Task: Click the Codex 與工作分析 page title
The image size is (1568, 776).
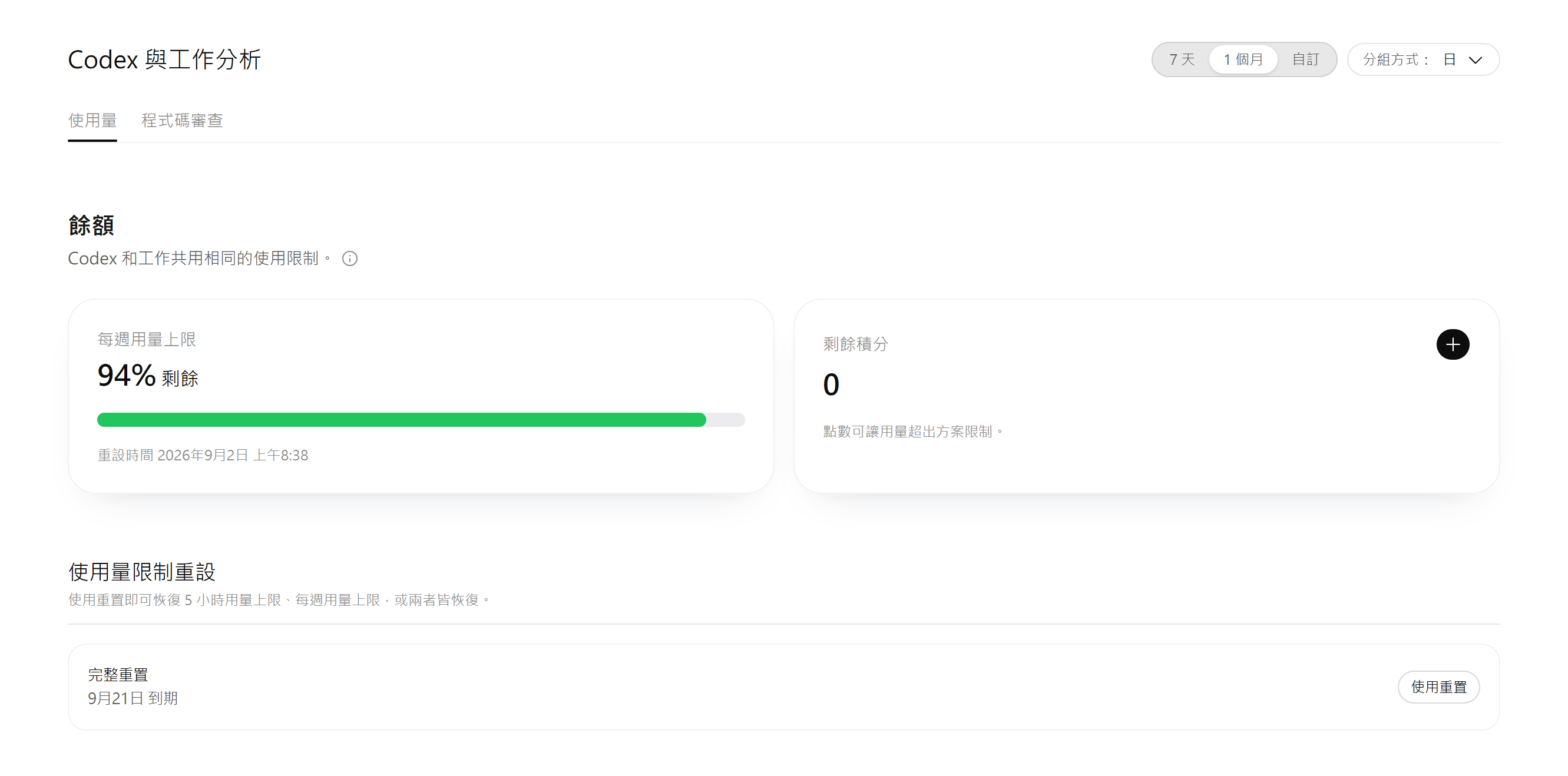Action: tap(164, 59)
